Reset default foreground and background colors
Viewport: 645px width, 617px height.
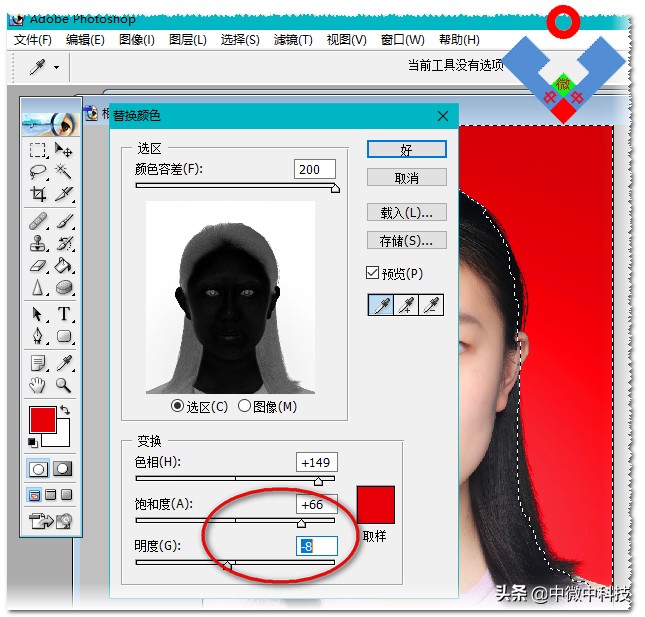coord(32,443)
